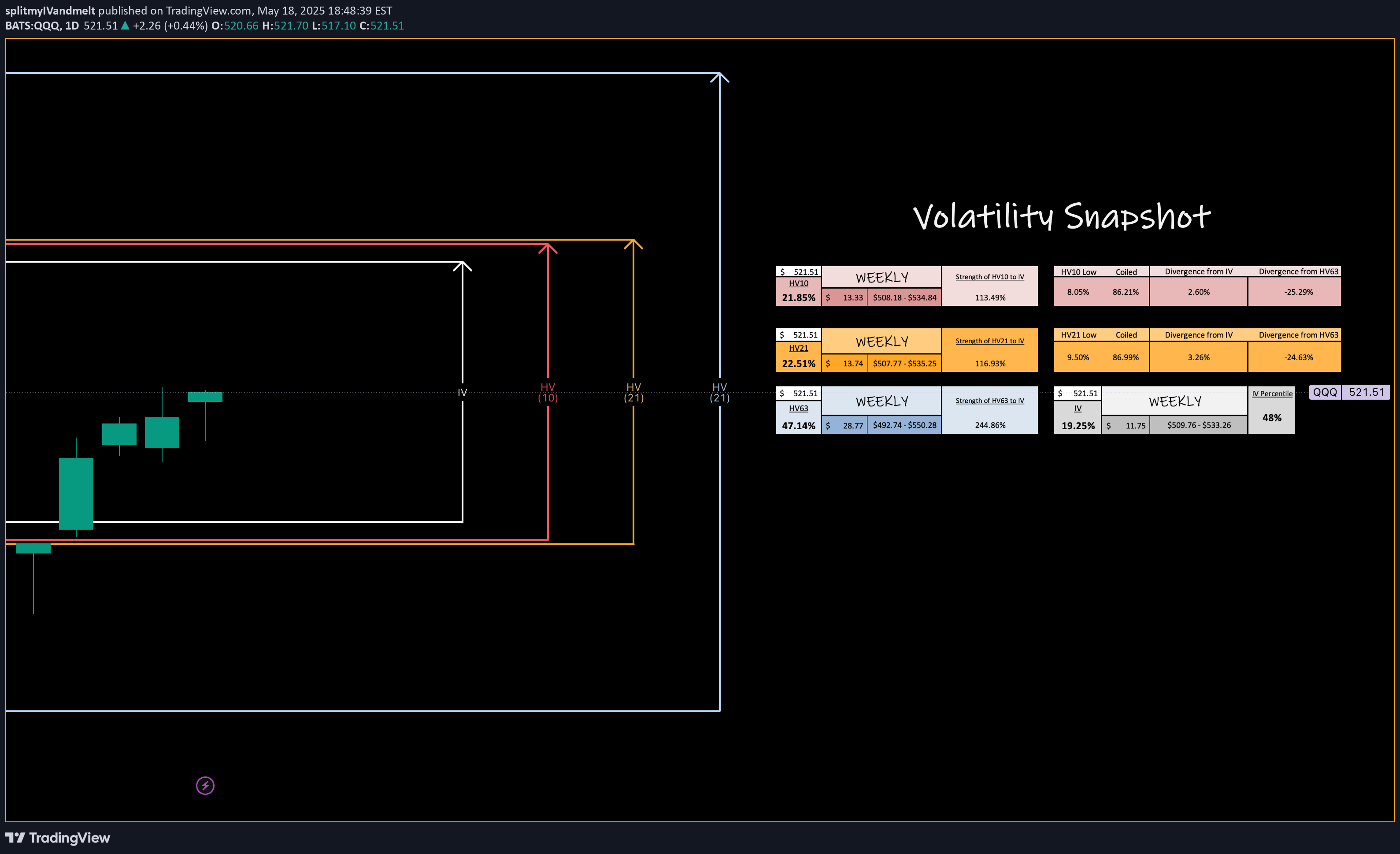The image size is (1400, 854).
Task: Click the TradingView logo at bottom left
Action: coord(57,838)
